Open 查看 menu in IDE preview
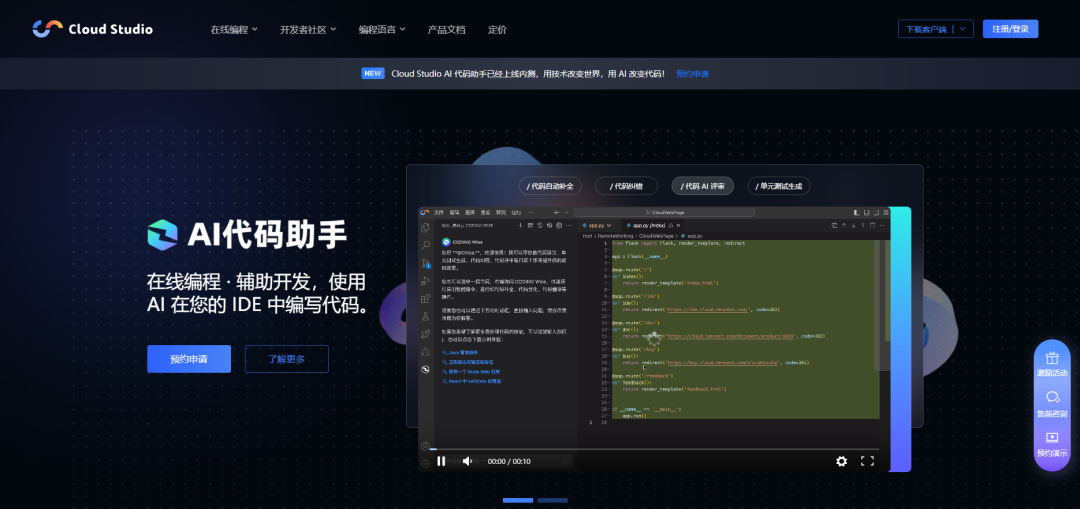Screen dimensions: 1080x509 [486, 213]
